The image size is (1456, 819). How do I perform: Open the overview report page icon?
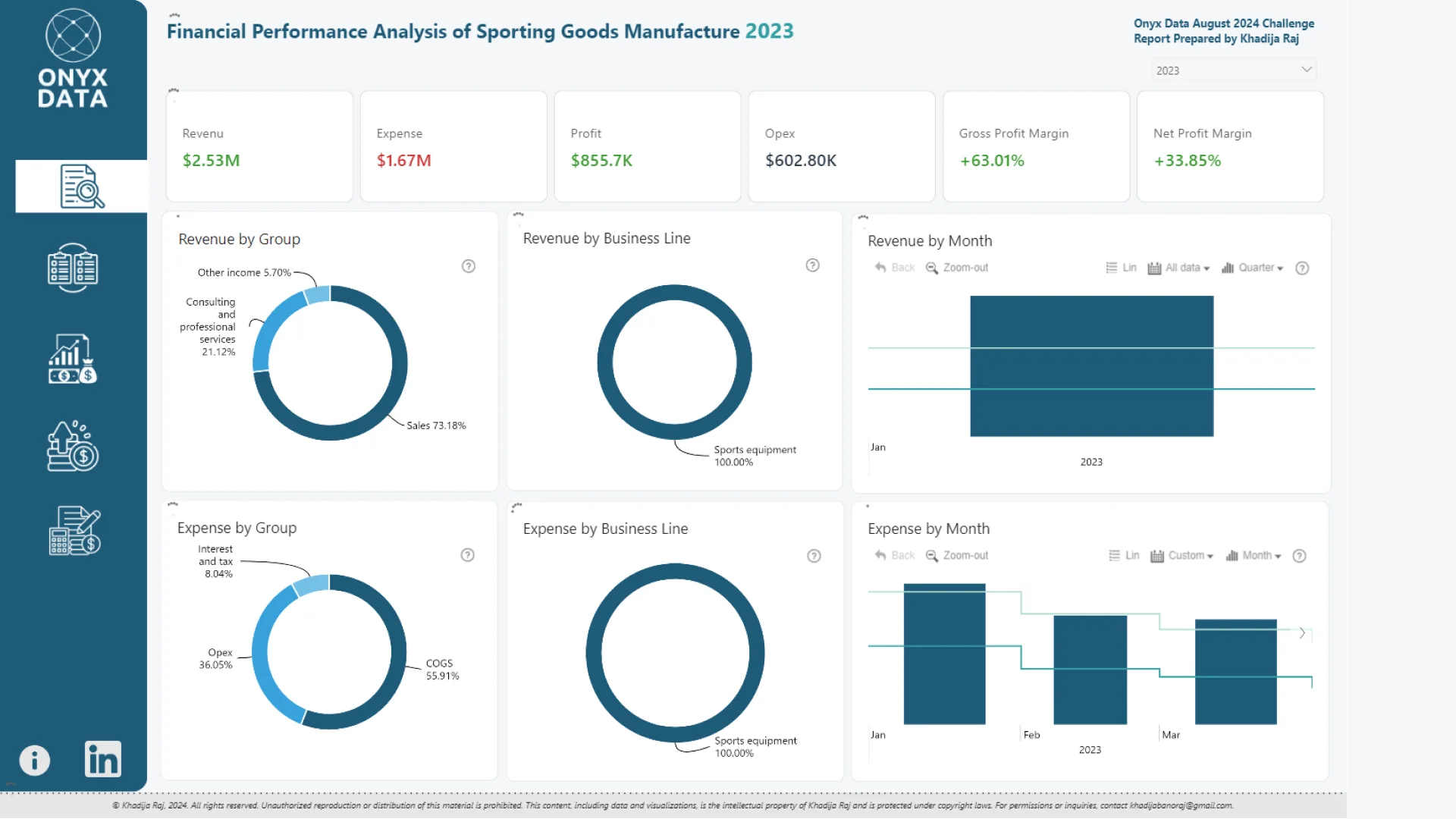82,187
